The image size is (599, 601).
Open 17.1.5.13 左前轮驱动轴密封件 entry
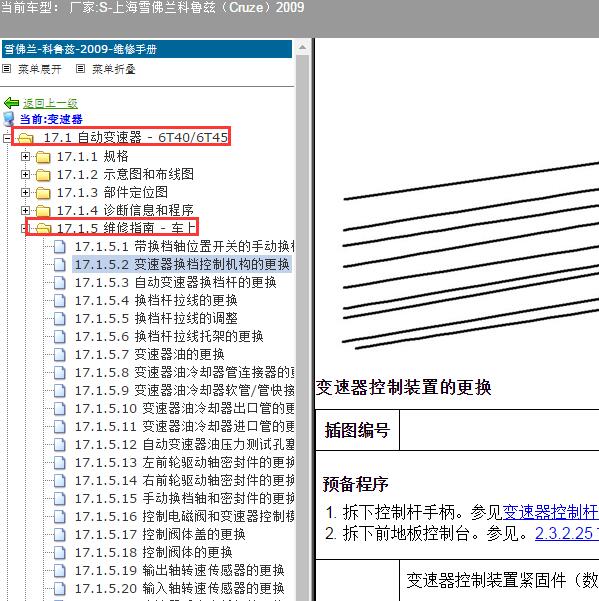click(x=184, y=463)
